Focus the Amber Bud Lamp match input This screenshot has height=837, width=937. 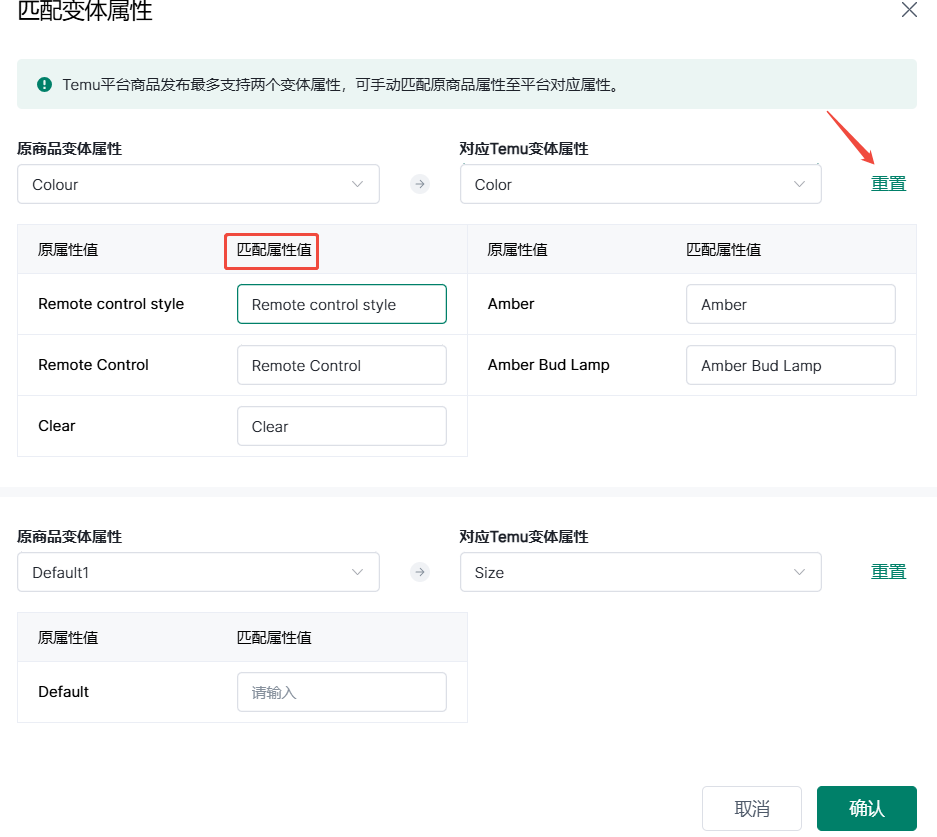pyautogui.click(x=791, y=365)
